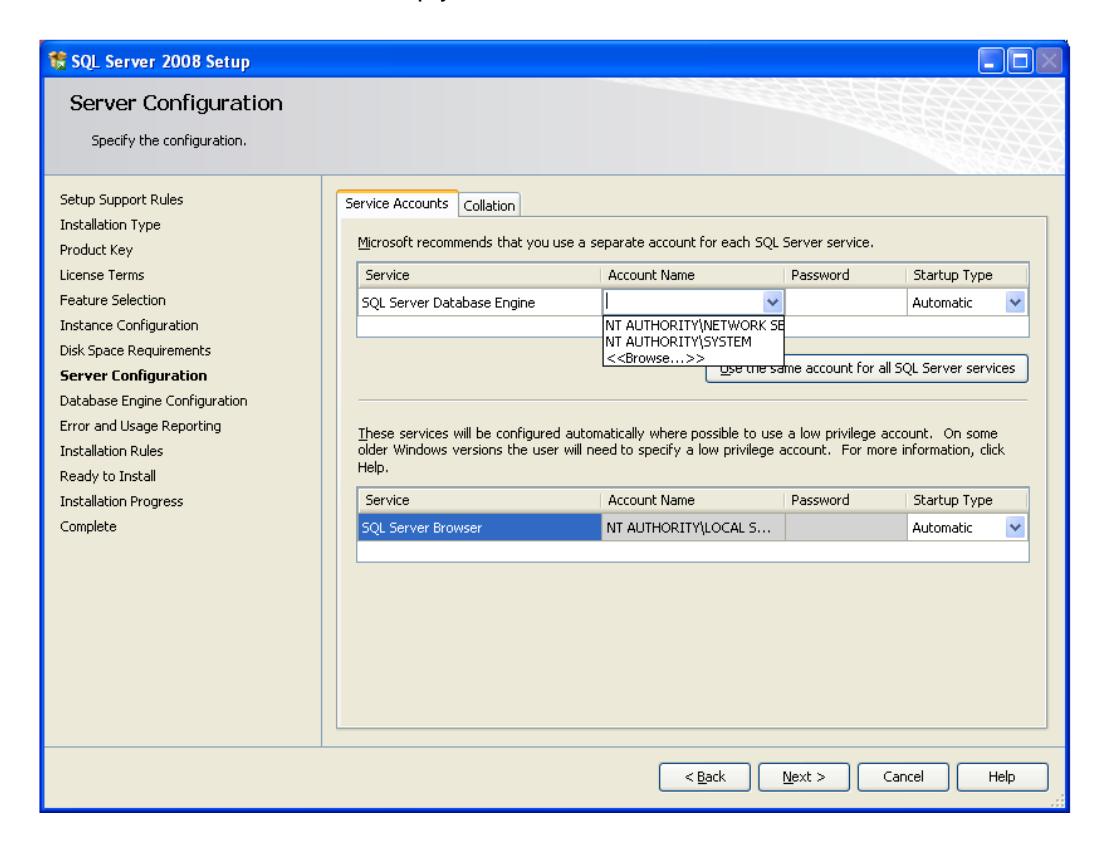The image size is (1108, 852).
Task: Open the Collation tab
Action: (489, 206)
